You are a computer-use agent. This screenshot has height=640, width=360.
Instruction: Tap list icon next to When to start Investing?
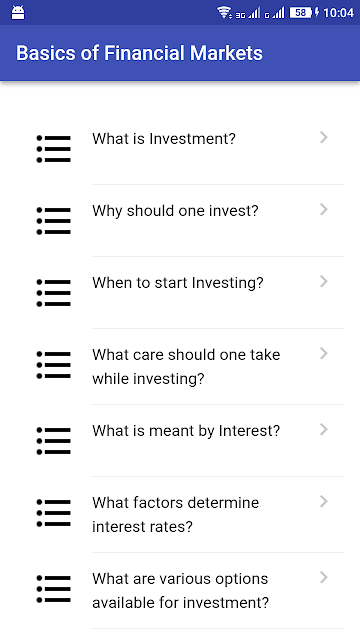click(x=53, y=293)
